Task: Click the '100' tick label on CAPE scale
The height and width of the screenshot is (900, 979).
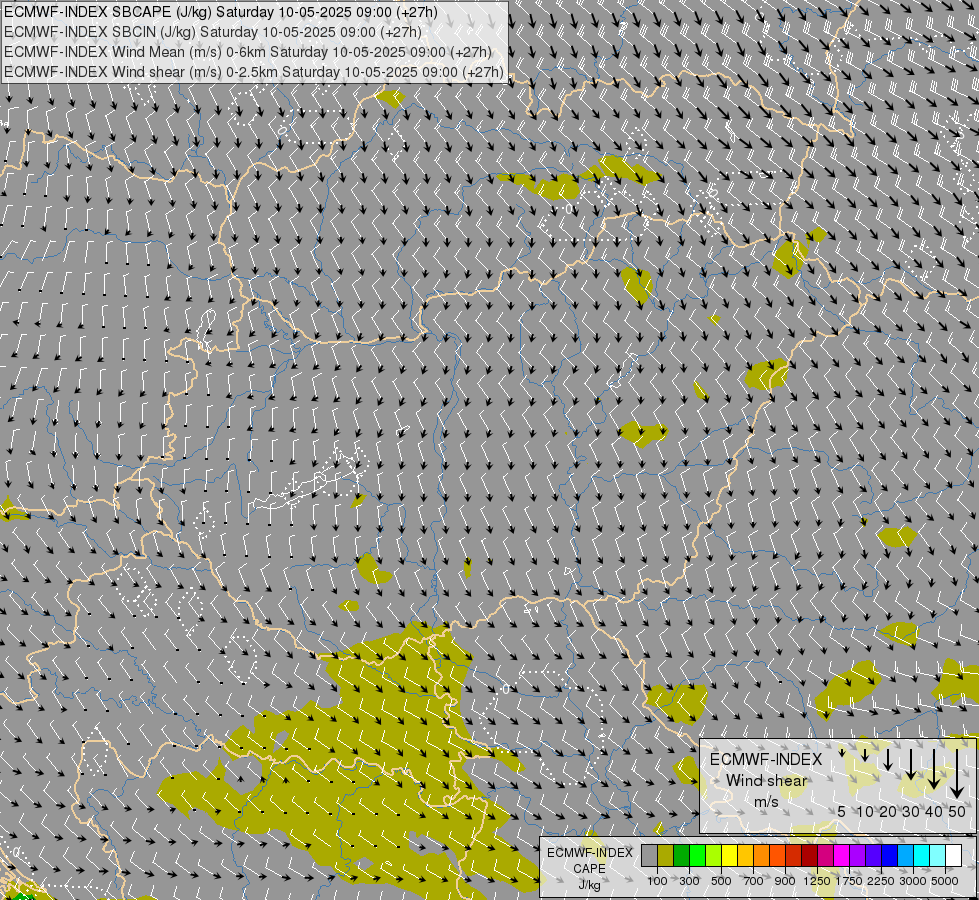Action: pos(657,881)
